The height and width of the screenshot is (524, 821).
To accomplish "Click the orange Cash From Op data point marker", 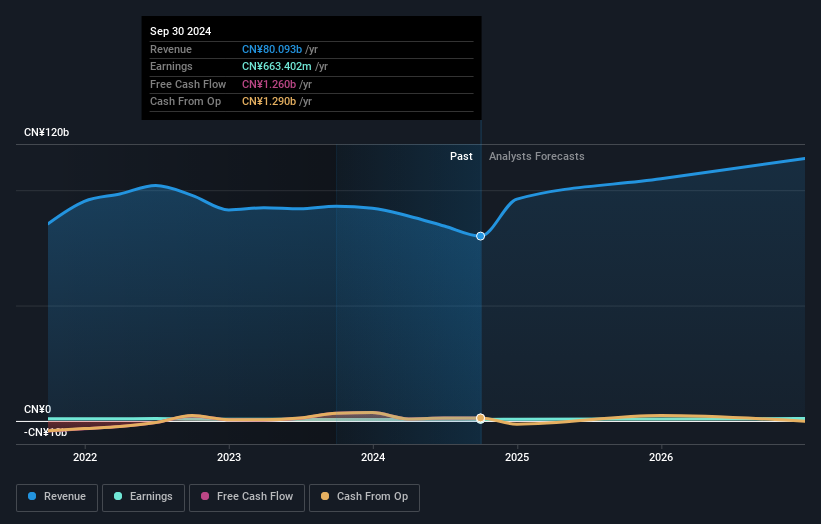I will [480, 418].
